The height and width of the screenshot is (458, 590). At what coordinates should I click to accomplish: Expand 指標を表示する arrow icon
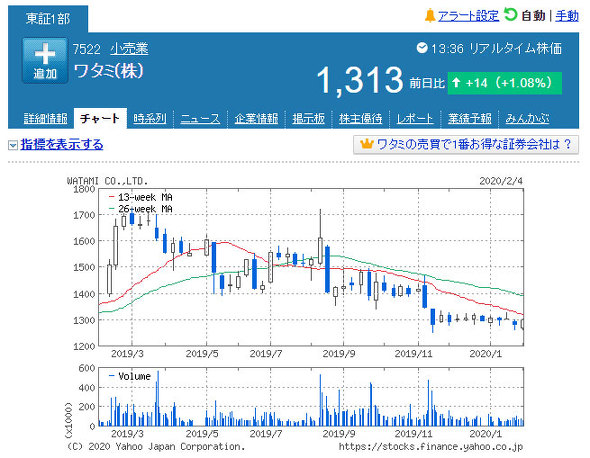point(13,145)
